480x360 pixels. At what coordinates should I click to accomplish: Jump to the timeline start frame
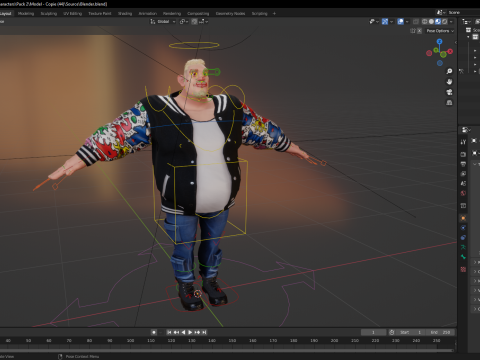point(169,332)
